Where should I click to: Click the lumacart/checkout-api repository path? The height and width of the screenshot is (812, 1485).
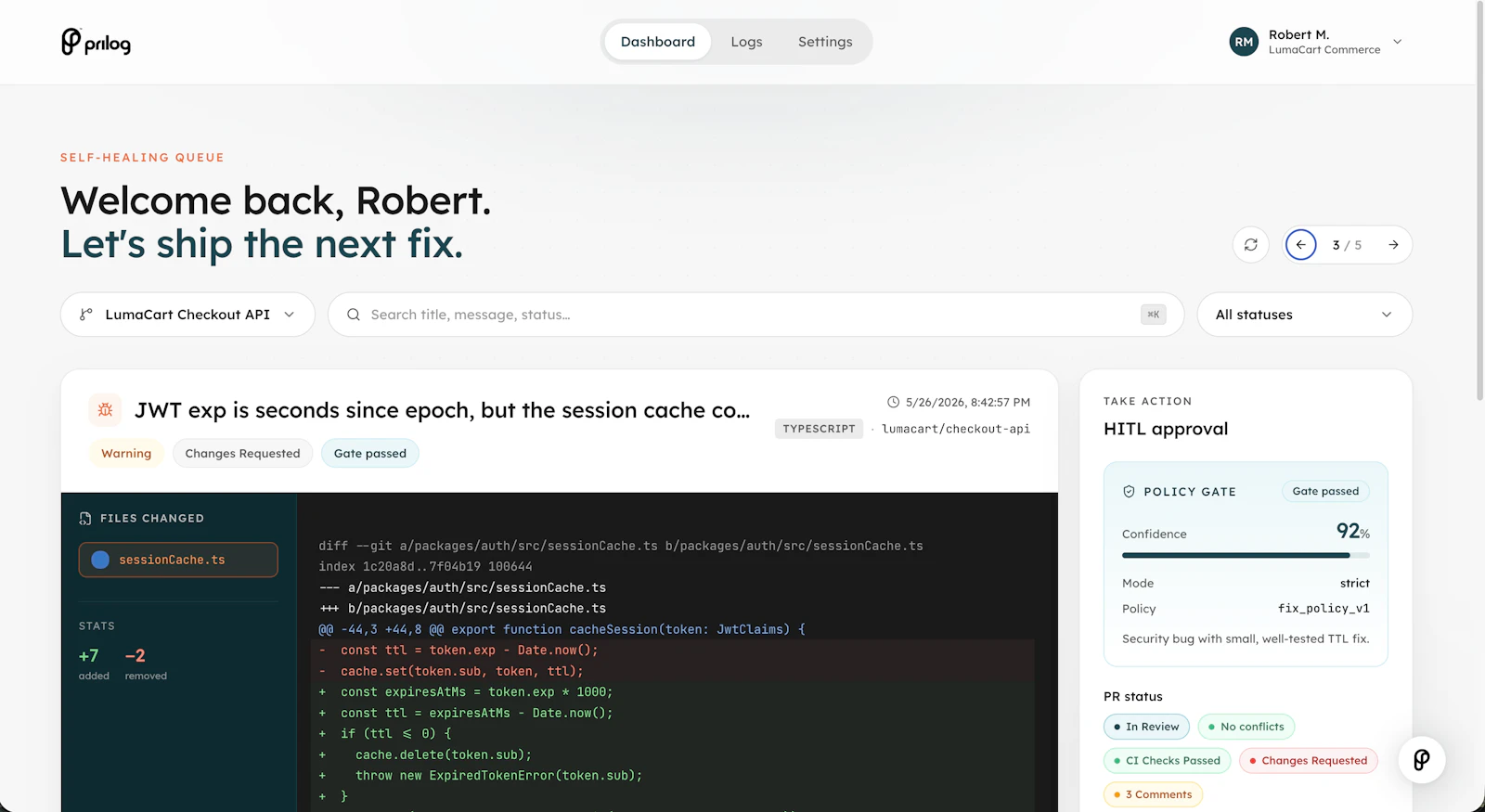(x=956, y=429)
